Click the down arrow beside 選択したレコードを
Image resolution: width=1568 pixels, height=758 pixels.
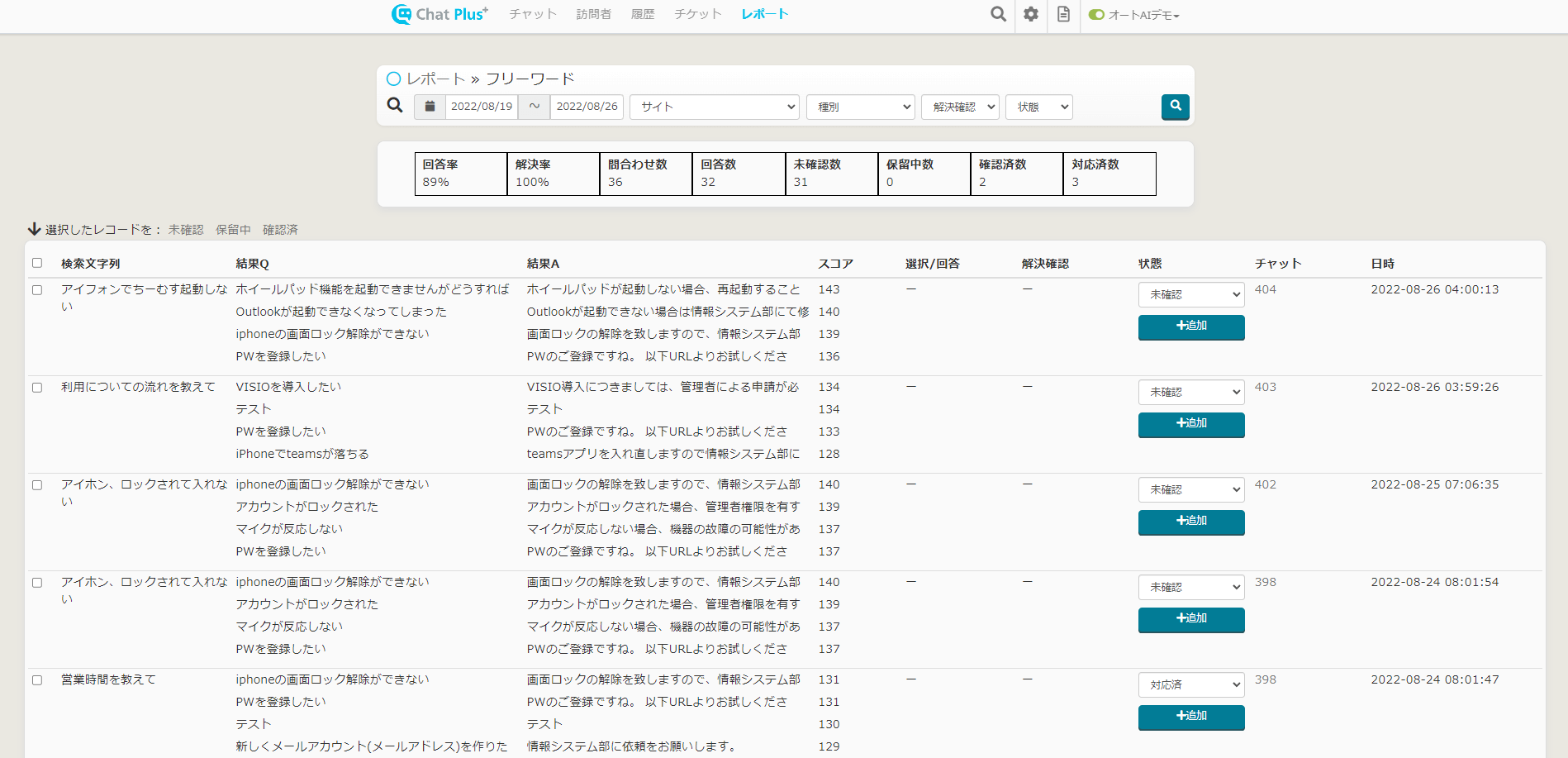[x=34, y=229]
